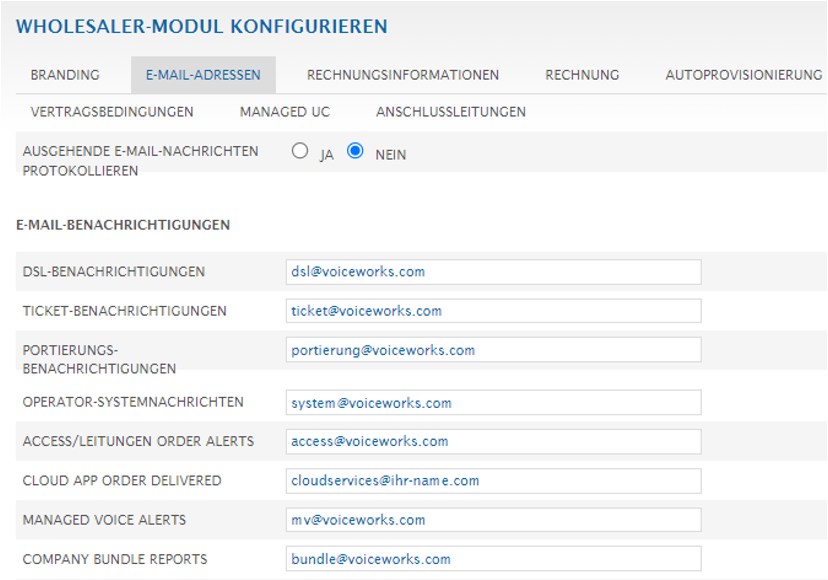Select the Nein radio button
828x580 pixels.
click(x=355, y=152)
